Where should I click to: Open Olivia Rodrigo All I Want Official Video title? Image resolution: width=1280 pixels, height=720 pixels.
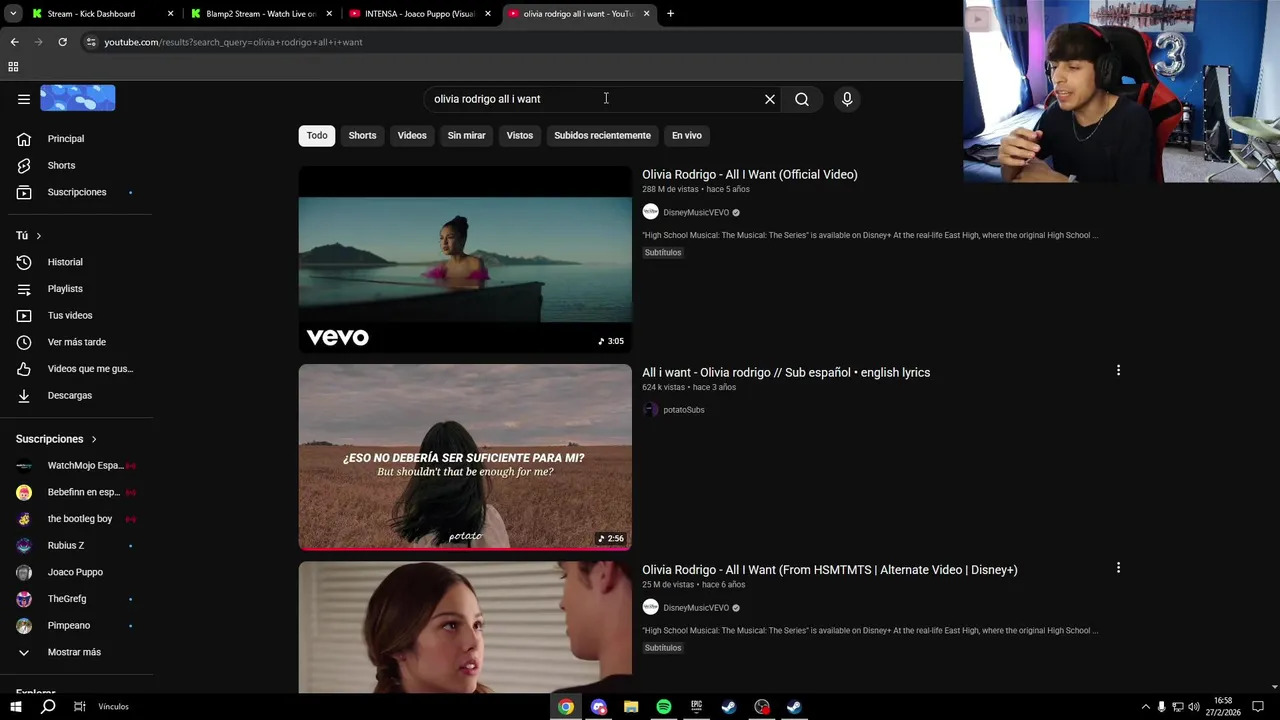click(x=750, y=174)
